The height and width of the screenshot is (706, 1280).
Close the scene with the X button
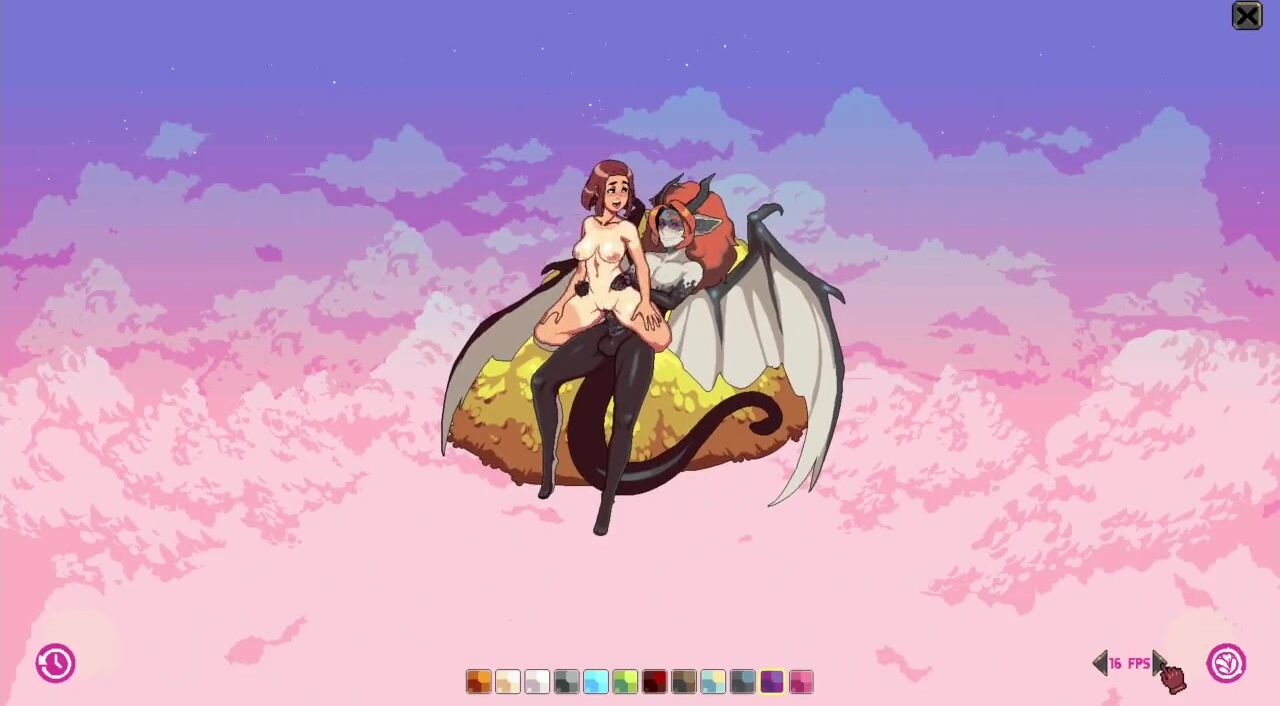click(1247, 16)
